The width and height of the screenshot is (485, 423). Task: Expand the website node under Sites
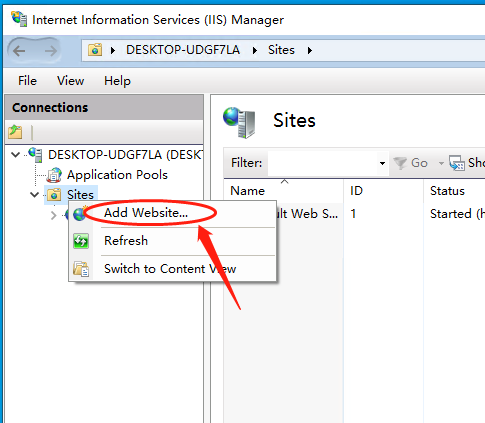(x=54, y=215)
